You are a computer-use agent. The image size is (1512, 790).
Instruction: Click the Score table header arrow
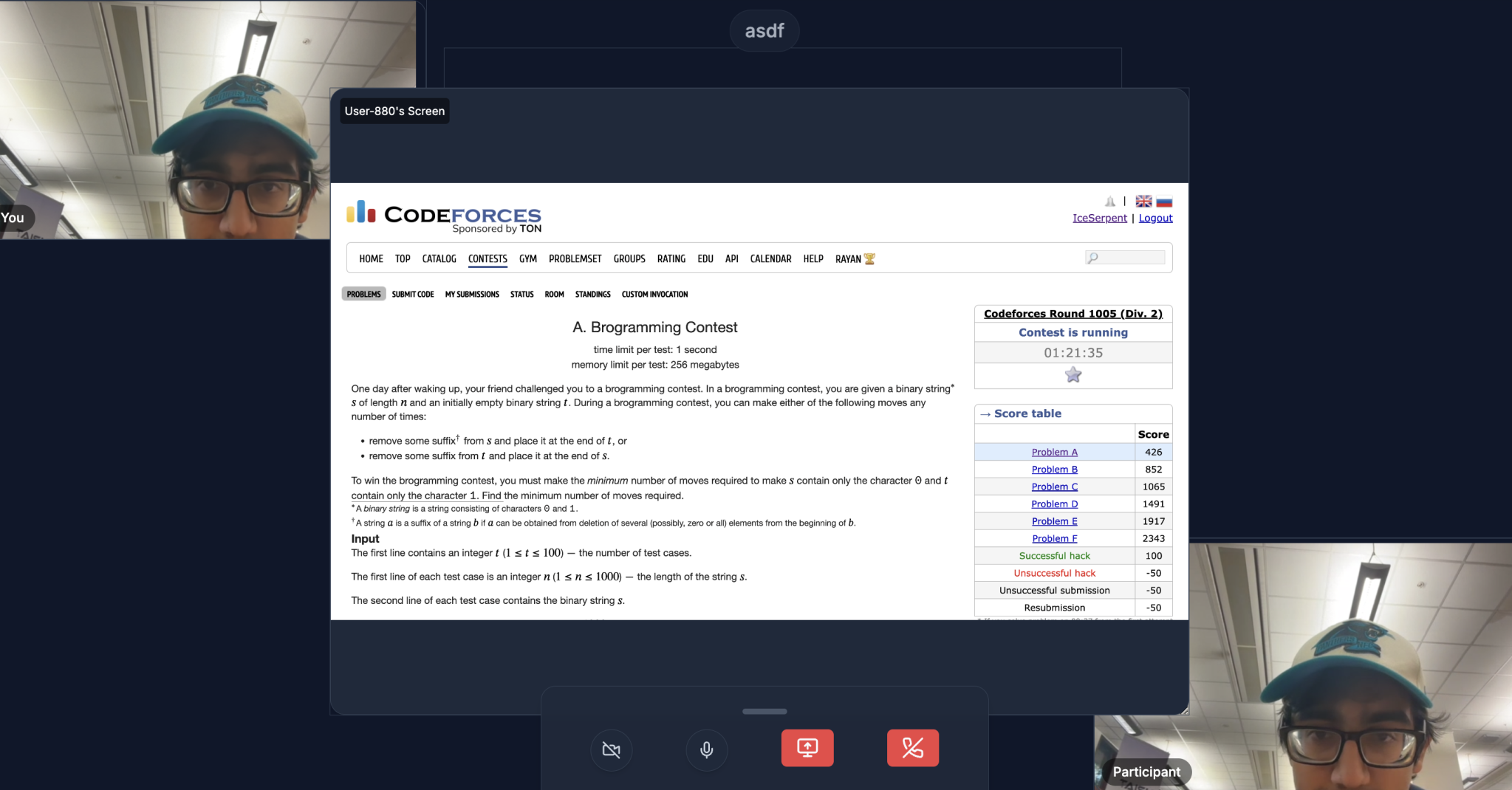[985, 414]
